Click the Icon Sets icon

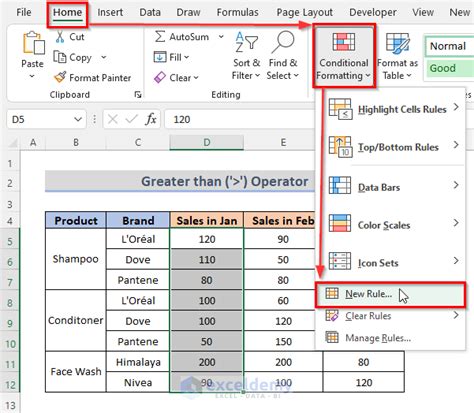(x=340, y=261)
